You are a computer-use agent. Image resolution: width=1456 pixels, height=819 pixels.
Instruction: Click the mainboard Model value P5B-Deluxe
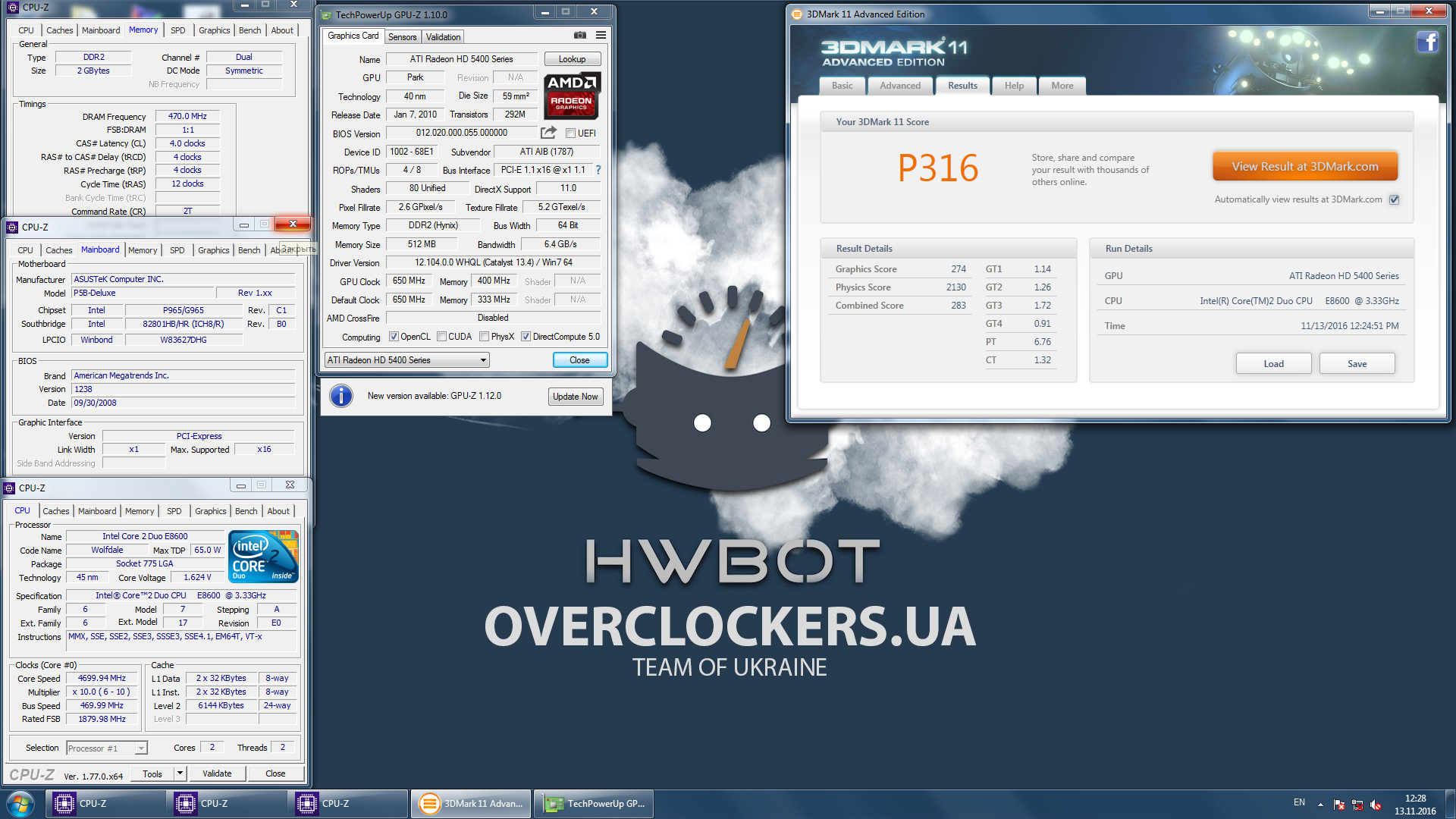pyautogui.click(x=142, y=293)
